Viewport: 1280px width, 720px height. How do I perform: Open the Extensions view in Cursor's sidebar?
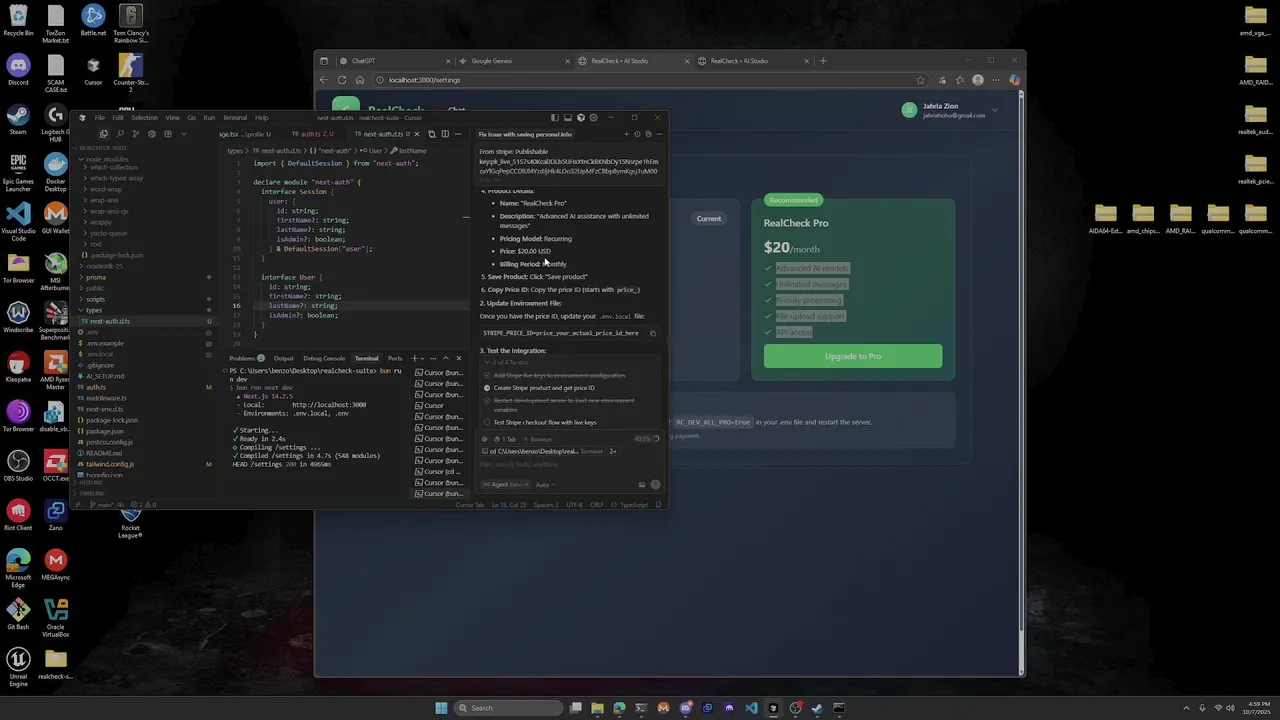[168, 134]
